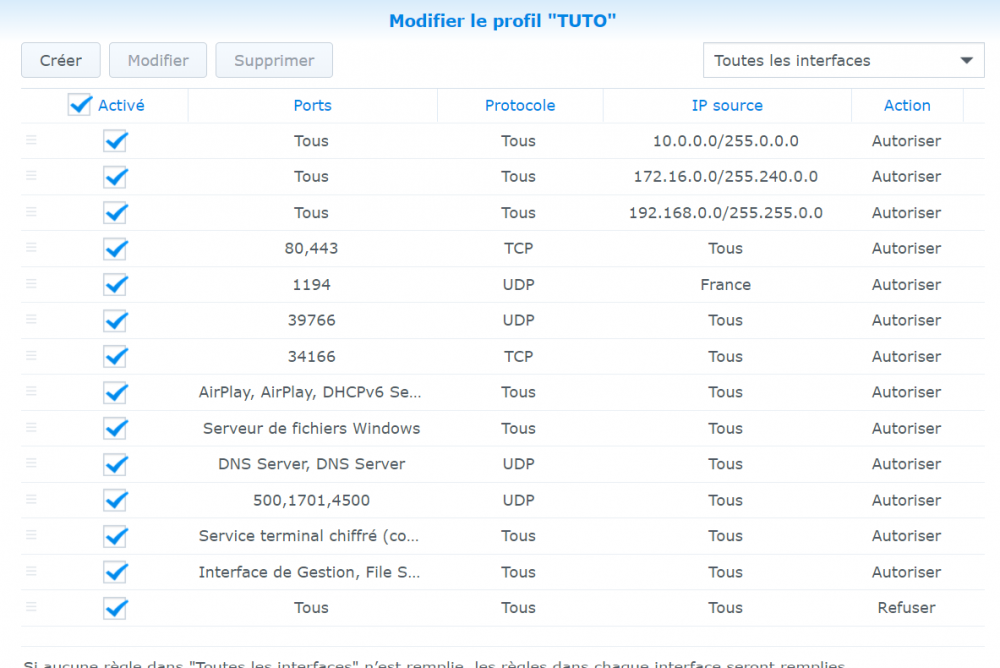1000x668 pixels.
Task: Click the drag handle of the 34166 rule
Action: tap(31, 355)
